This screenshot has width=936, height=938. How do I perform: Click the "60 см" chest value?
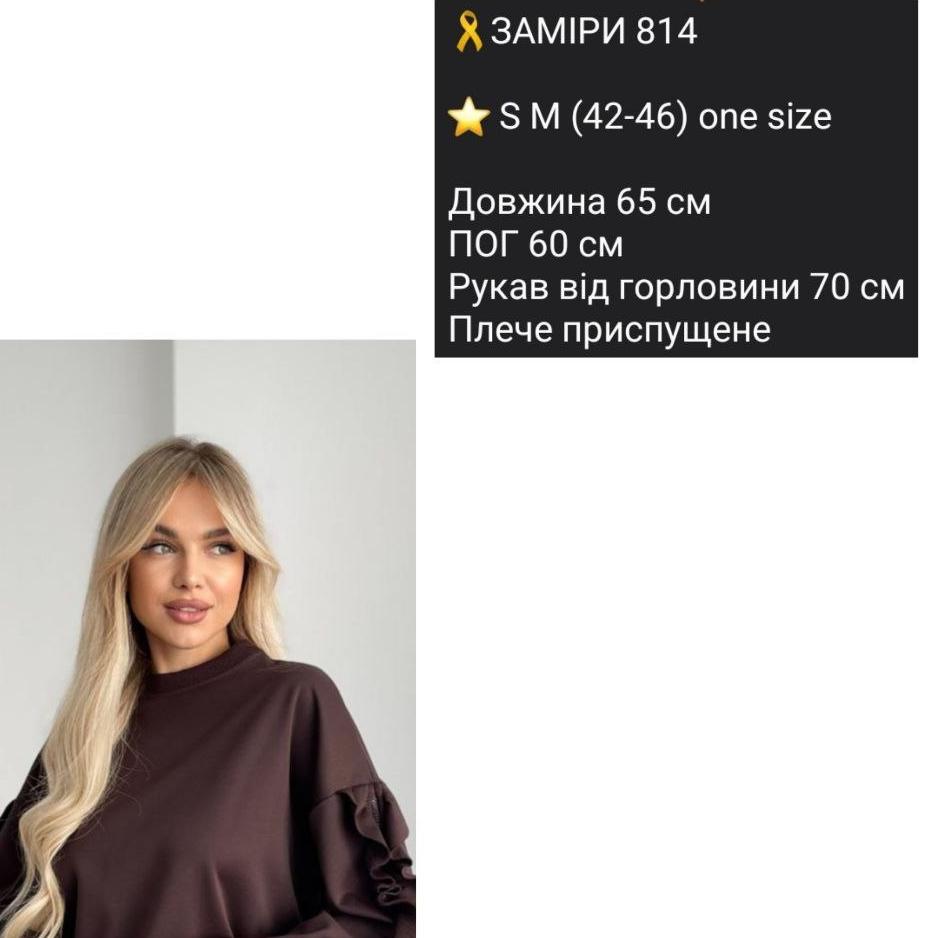(x=576, y=244)
